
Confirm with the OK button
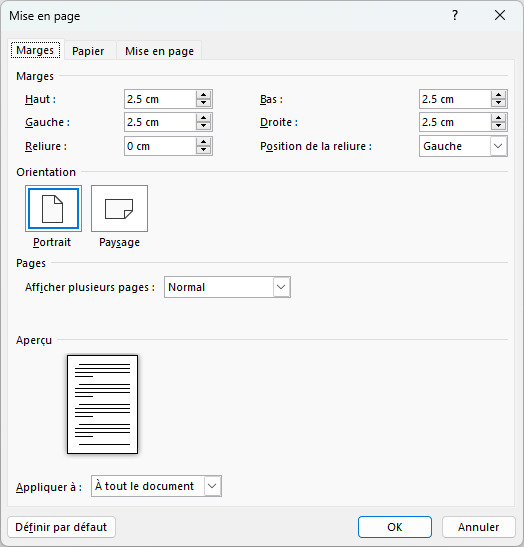click(395, 527)
